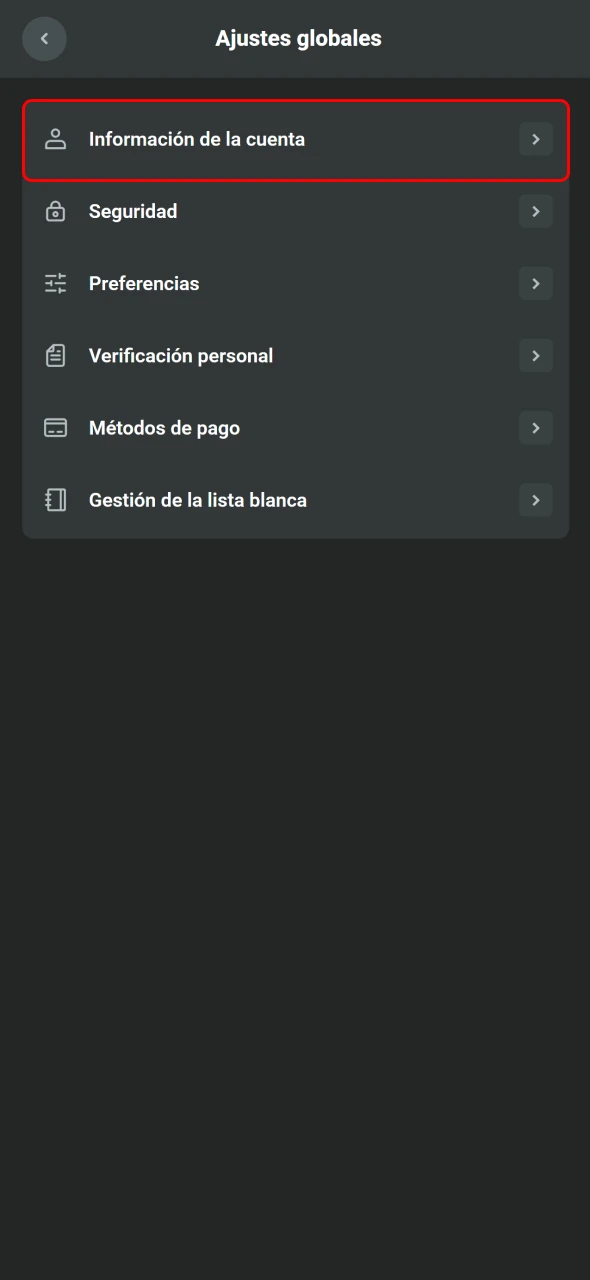Select the sliders icon next to Preferencias
Screen dimensions: 590x1280
[55, 283]
